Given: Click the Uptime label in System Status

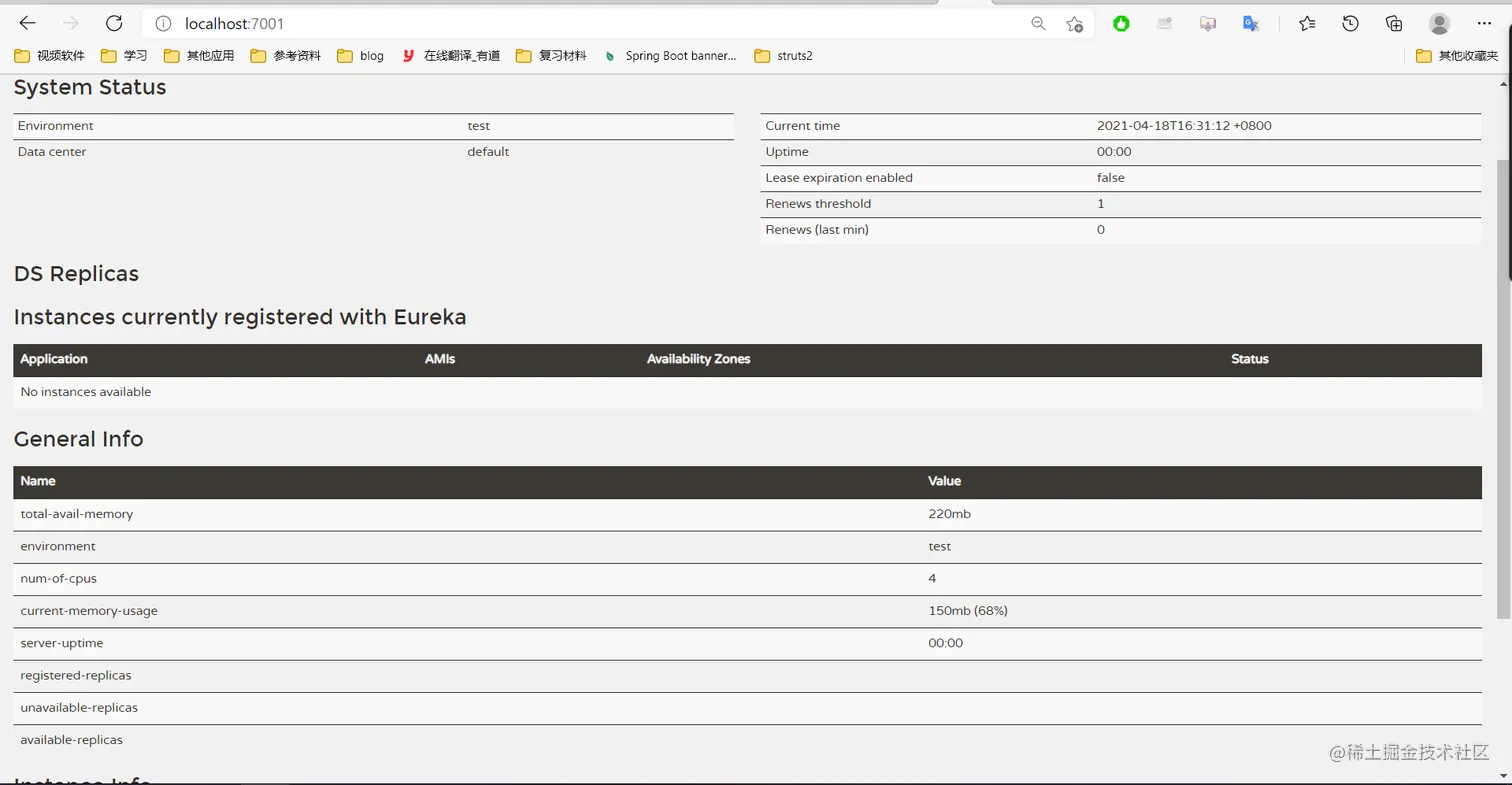Looking at the screenshot, I should tap(787, 152).
